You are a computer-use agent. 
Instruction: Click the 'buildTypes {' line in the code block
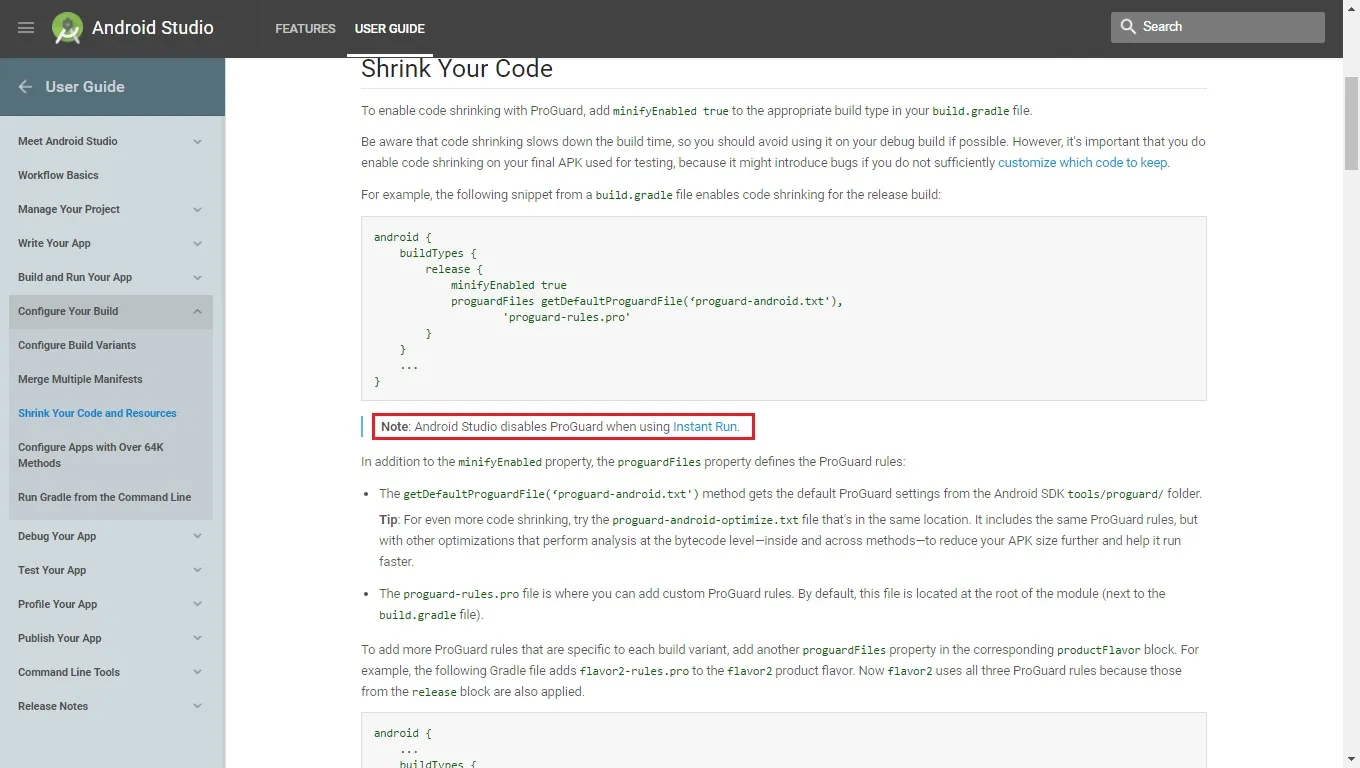(438, 253)
